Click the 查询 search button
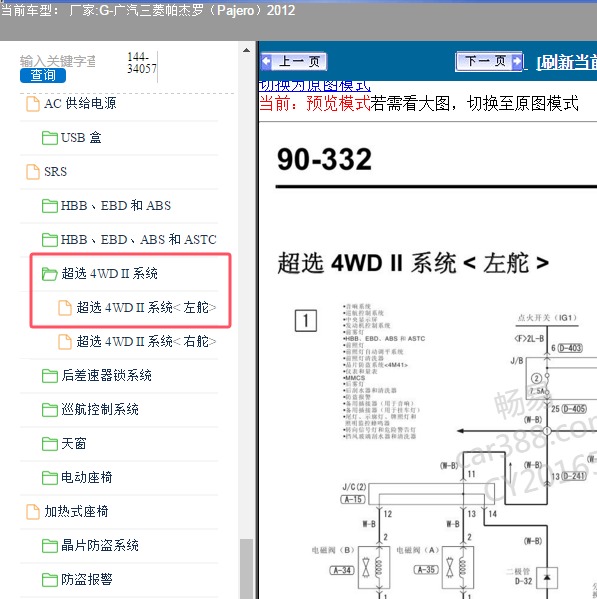This screenshot has height=599, width=597. (x=43, y=75)
